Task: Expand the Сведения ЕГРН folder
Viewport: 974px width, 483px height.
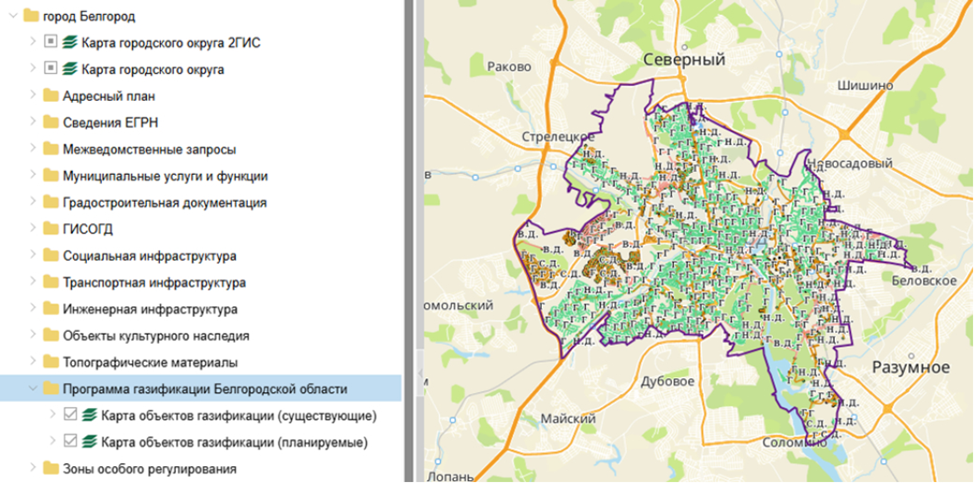Action: click(x=34, y=123)
